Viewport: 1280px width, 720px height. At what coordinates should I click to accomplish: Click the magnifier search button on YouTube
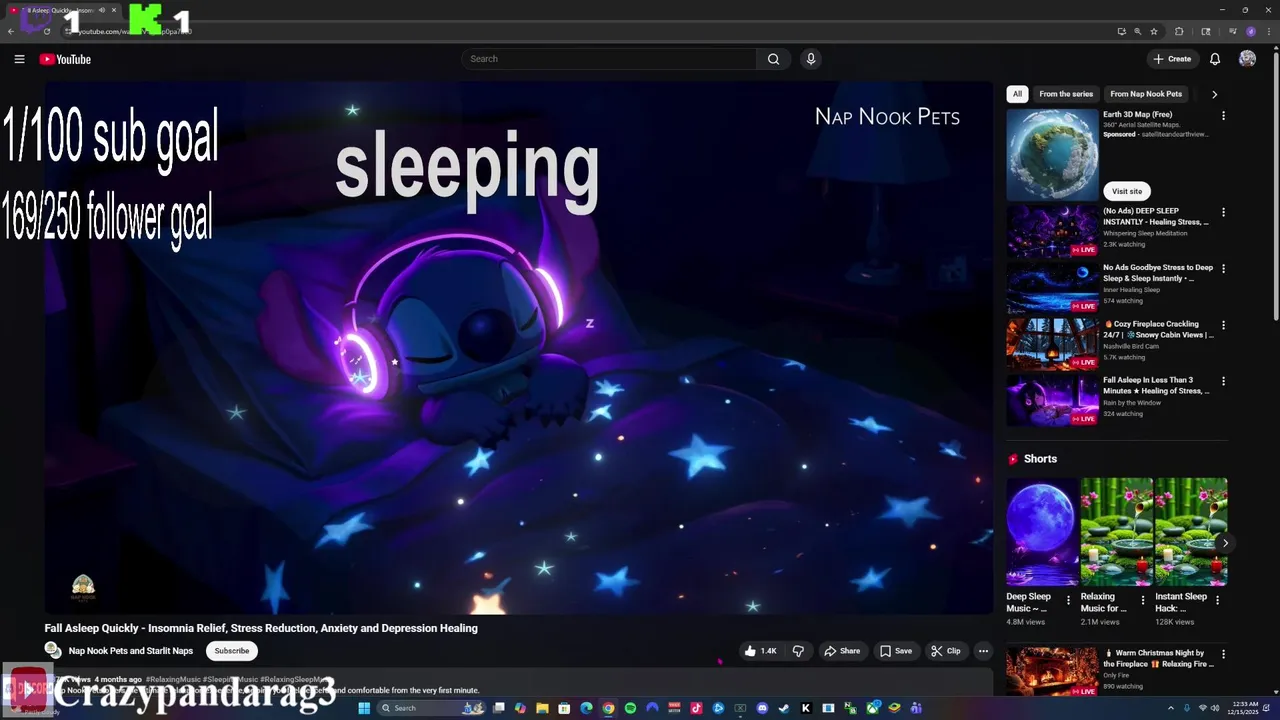click(x=773, y=59)
